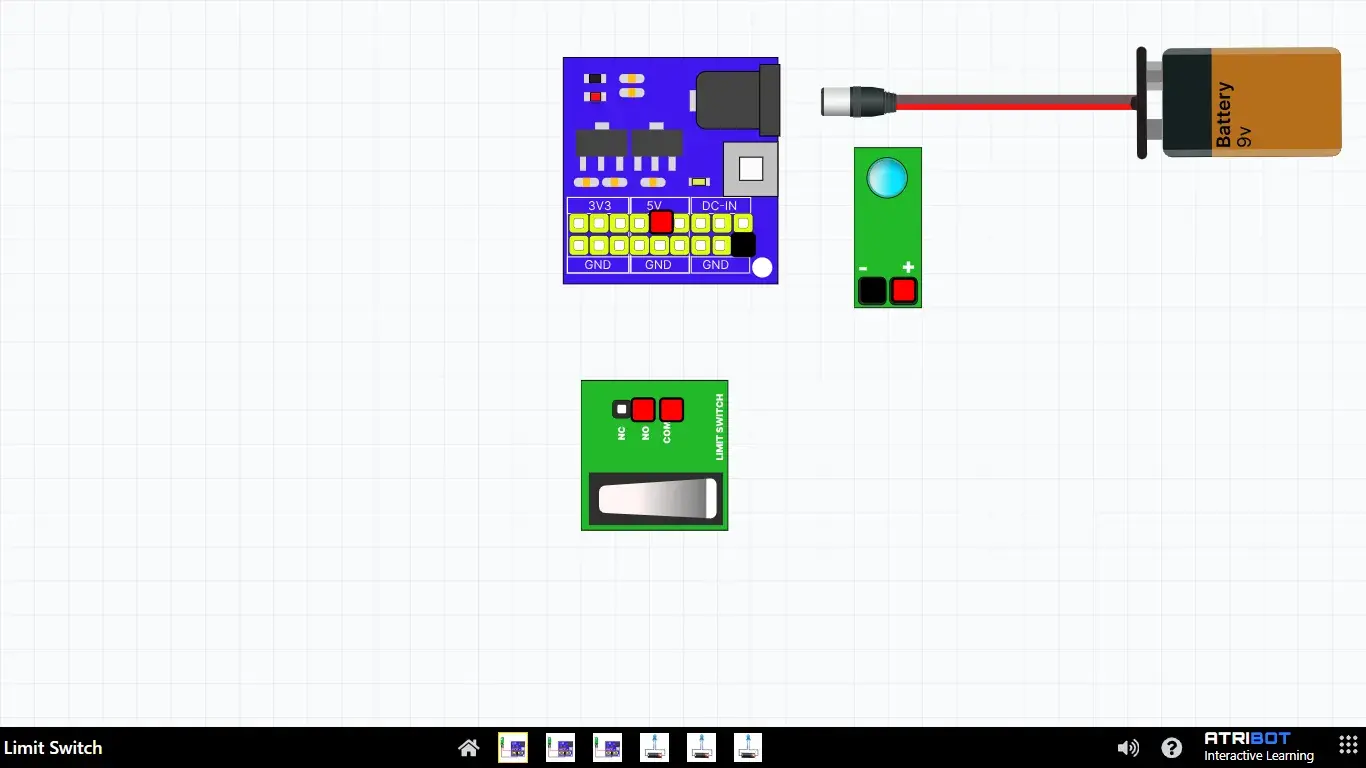Click the battery's barrel plug connector
1366x768 pixels.
point(858,102)
